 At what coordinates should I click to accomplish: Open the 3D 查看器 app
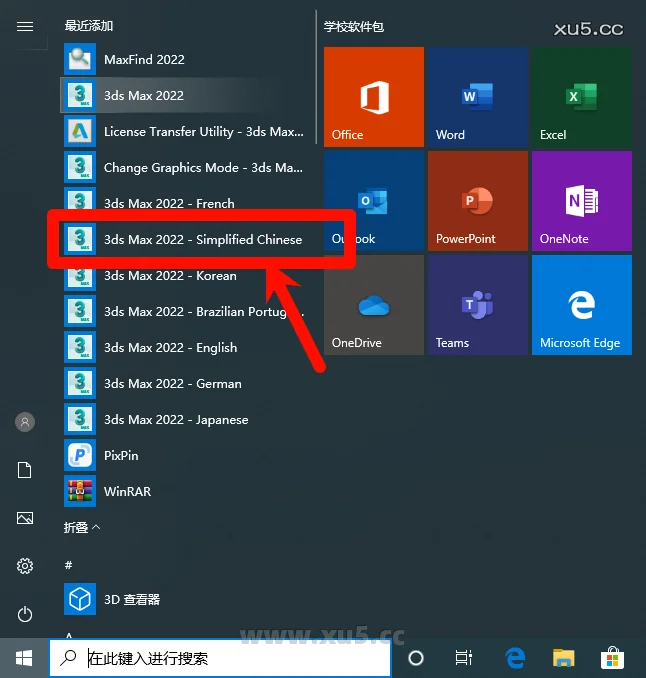point(132,600)
